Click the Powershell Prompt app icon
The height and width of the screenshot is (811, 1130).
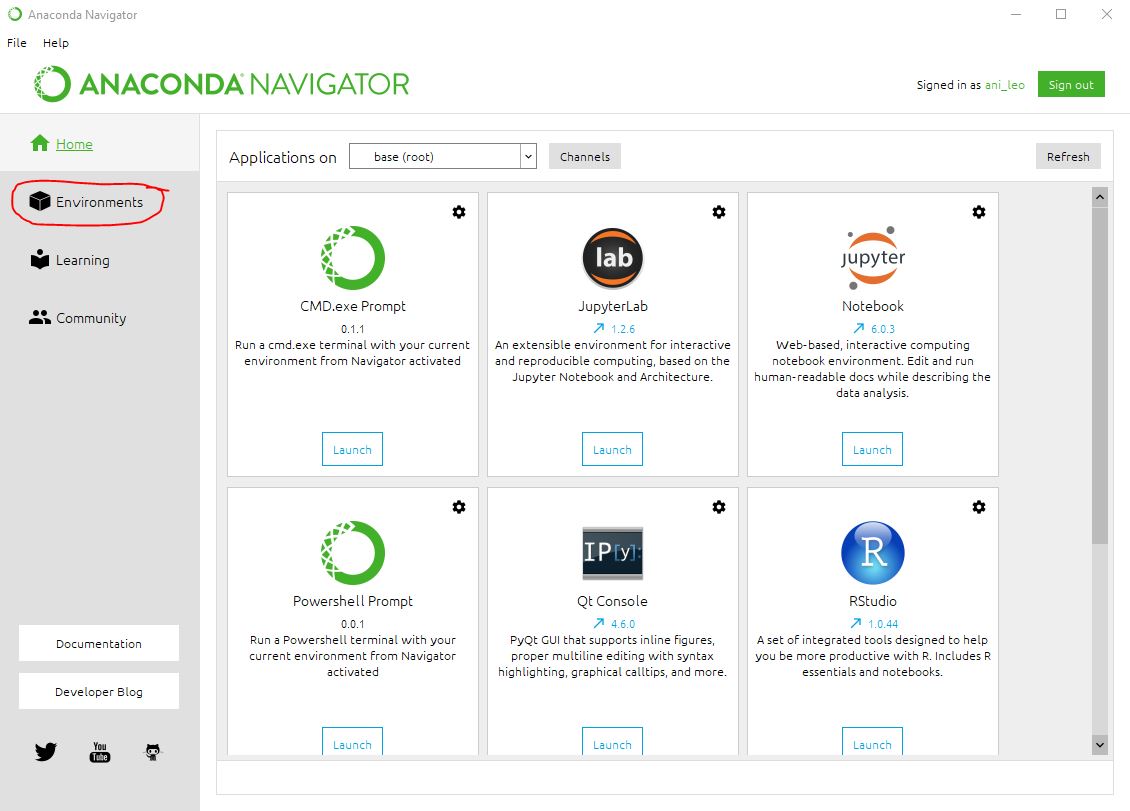pyautogui.click(x=352, y=552)
